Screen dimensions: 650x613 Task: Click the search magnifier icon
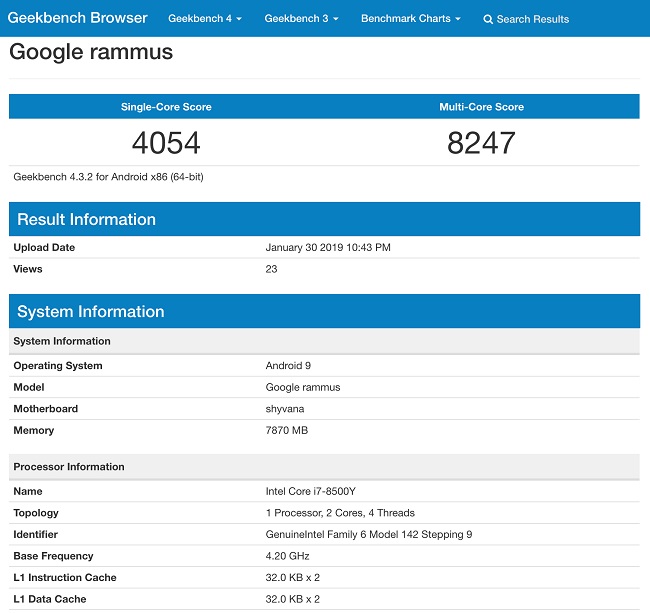(488, 20)
